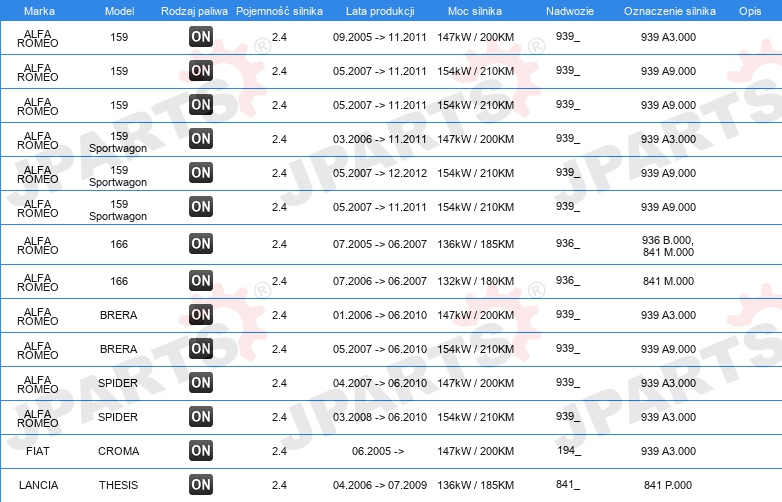Click the LANCIA brand cell
Screen dimensions: 782x502
[x=38, y=485]
